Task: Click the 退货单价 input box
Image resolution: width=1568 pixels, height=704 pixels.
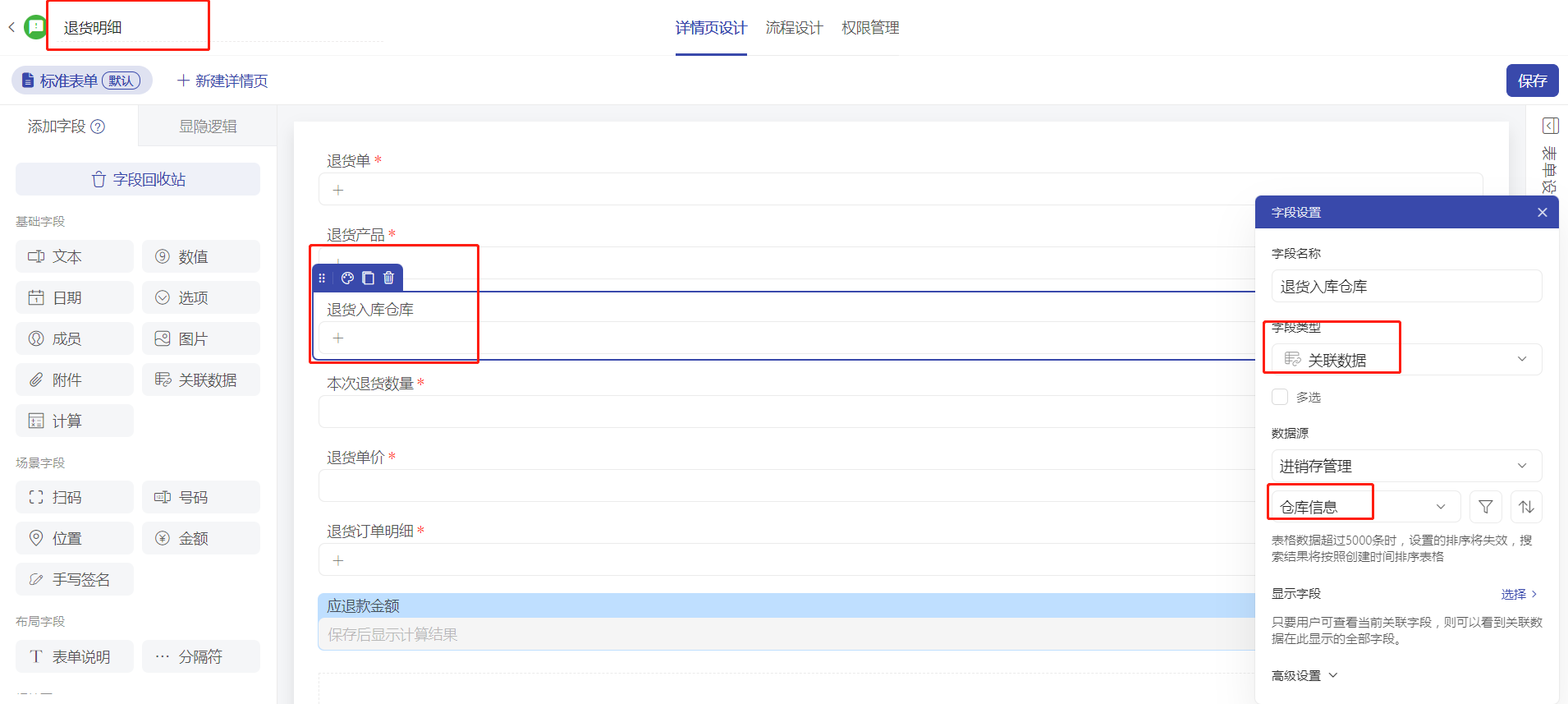Action: [788, 485]
